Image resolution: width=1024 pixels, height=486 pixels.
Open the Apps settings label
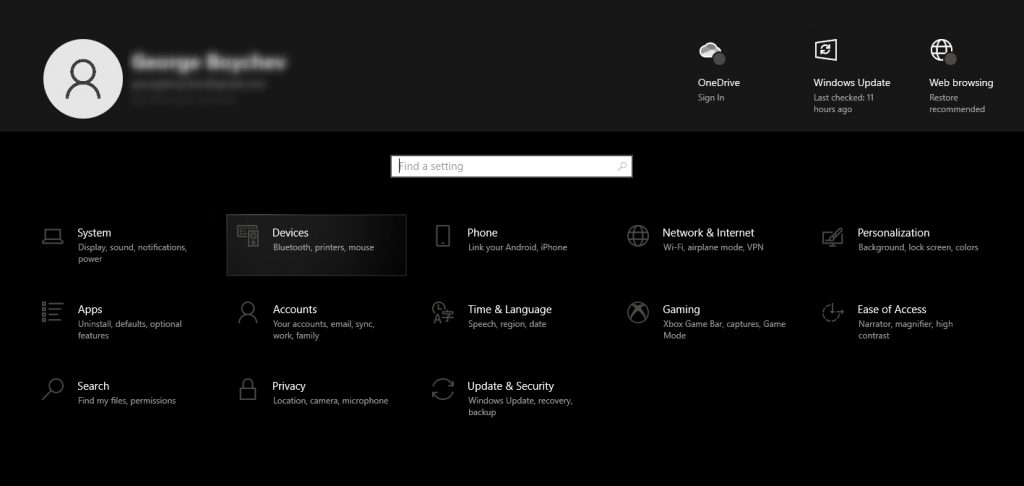coord(90,309)
